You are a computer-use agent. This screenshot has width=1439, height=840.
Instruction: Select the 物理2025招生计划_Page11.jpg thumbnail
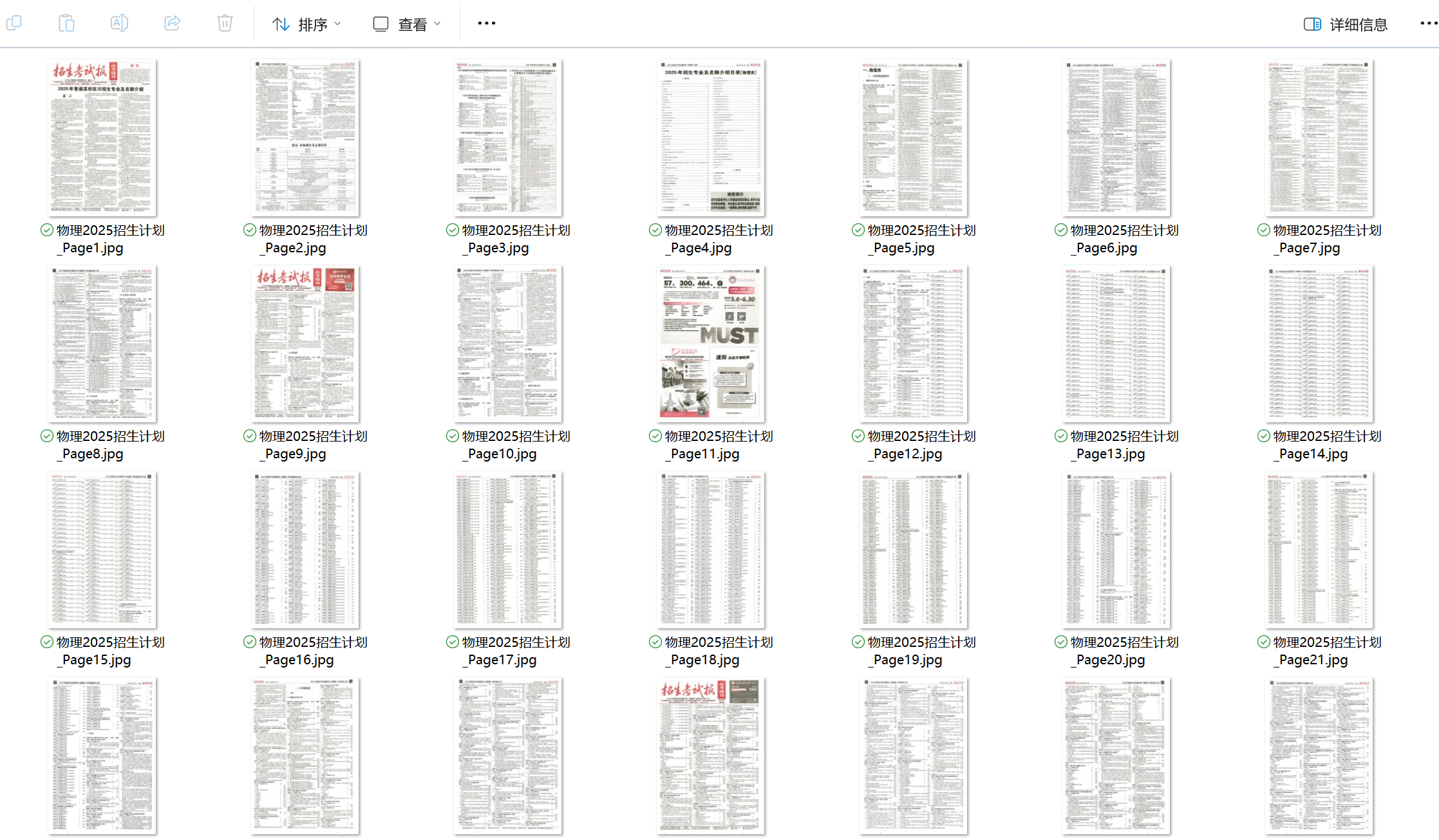point(710,344)
